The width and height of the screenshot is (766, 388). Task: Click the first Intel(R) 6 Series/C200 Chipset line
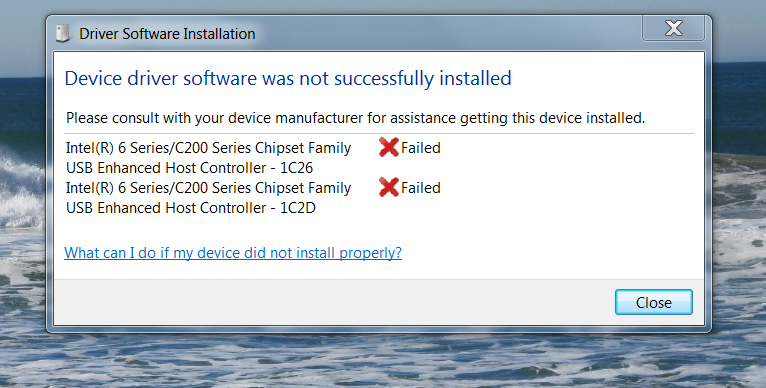209,148
